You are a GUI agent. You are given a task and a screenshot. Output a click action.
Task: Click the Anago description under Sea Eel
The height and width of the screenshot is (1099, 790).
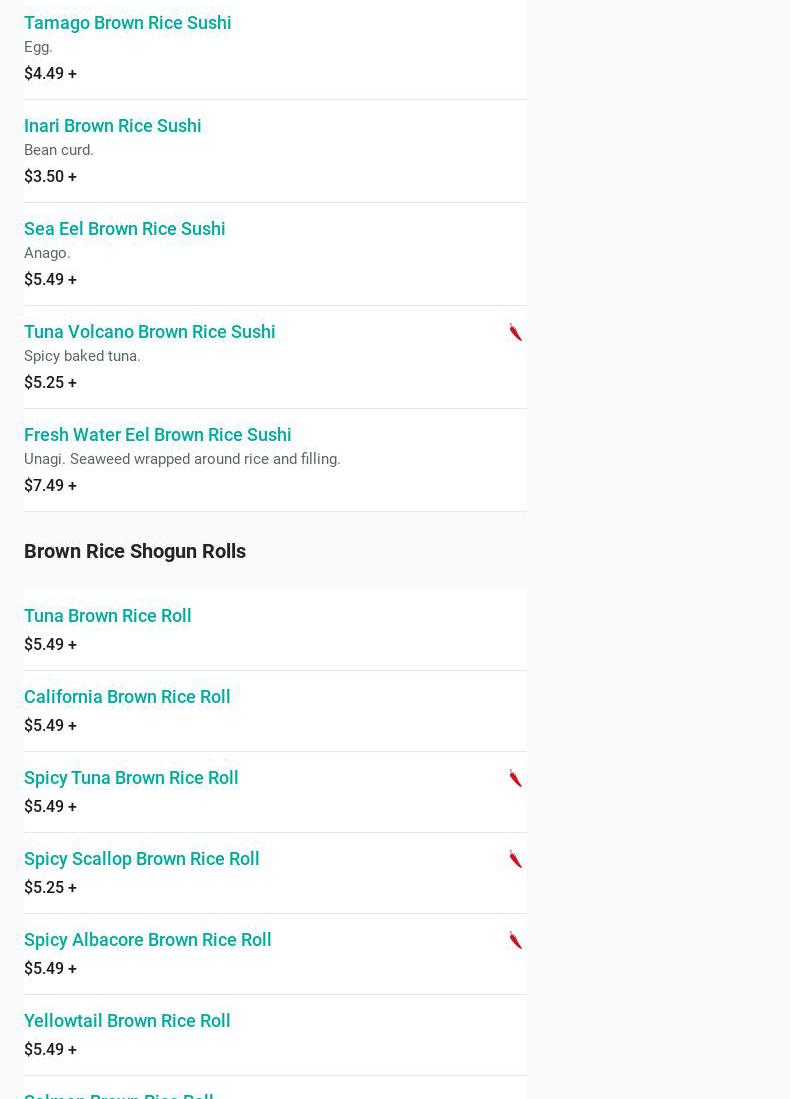(x=47, y=253)
